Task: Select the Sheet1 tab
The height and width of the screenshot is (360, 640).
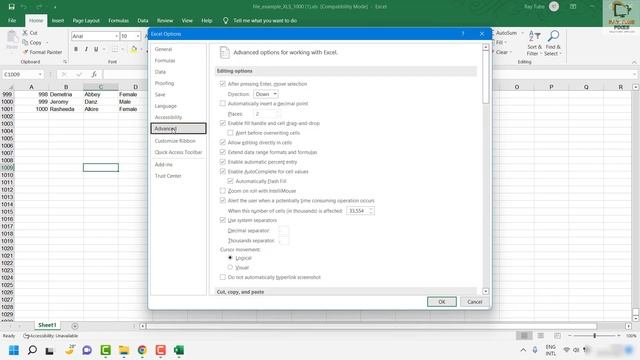Action: click(47, 325)
